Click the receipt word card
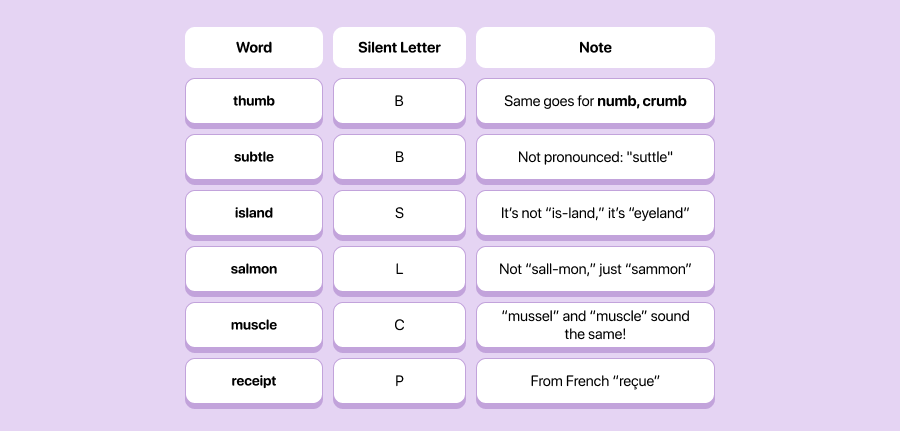 tap(254, 381)
